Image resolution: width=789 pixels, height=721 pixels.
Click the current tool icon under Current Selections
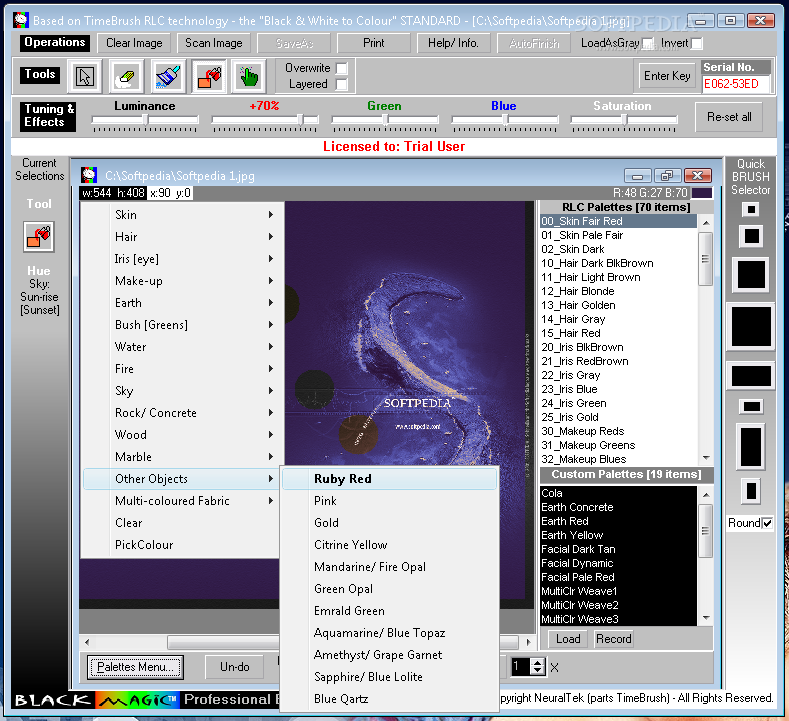coord(39,236)
